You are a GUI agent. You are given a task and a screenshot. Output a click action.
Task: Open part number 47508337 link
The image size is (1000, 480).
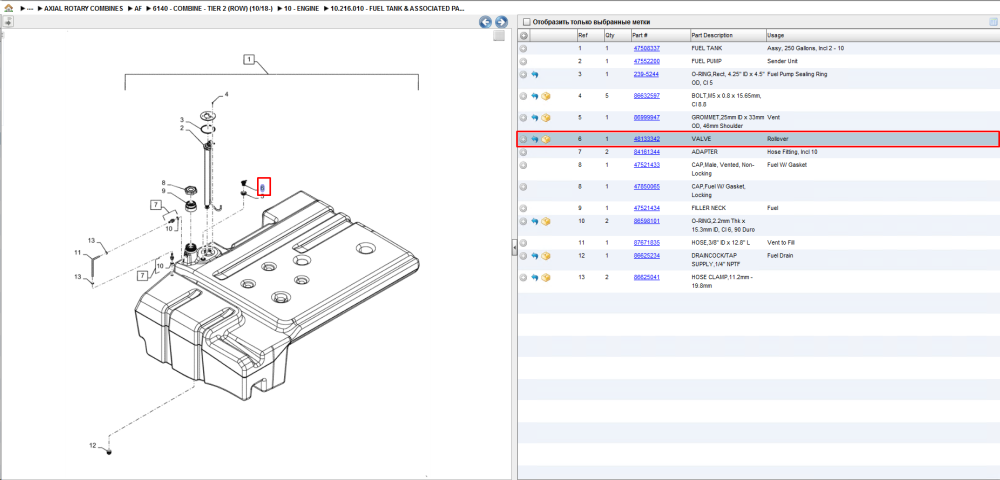pyautogui.click(x=647, y=48)
